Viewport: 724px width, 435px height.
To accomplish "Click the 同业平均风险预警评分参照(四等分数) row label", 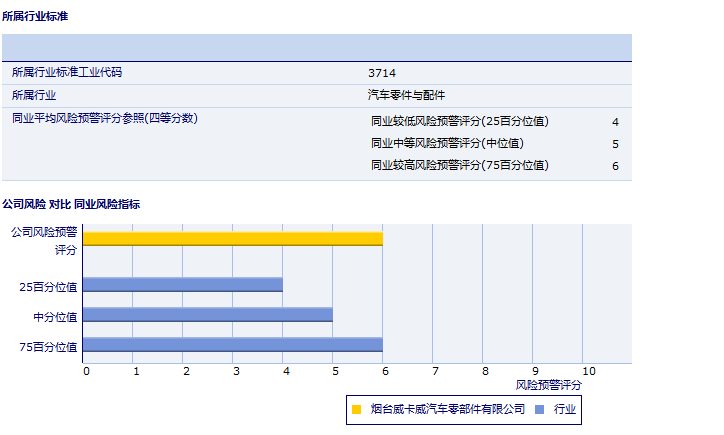I will (x=105, y=118).
